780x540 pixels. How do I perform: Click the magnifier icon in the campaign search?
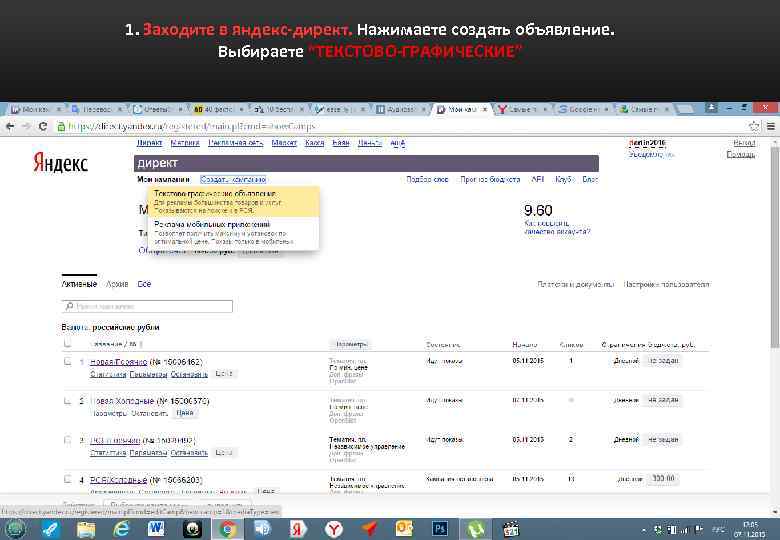pyautogui.click(x=69, y=306)
